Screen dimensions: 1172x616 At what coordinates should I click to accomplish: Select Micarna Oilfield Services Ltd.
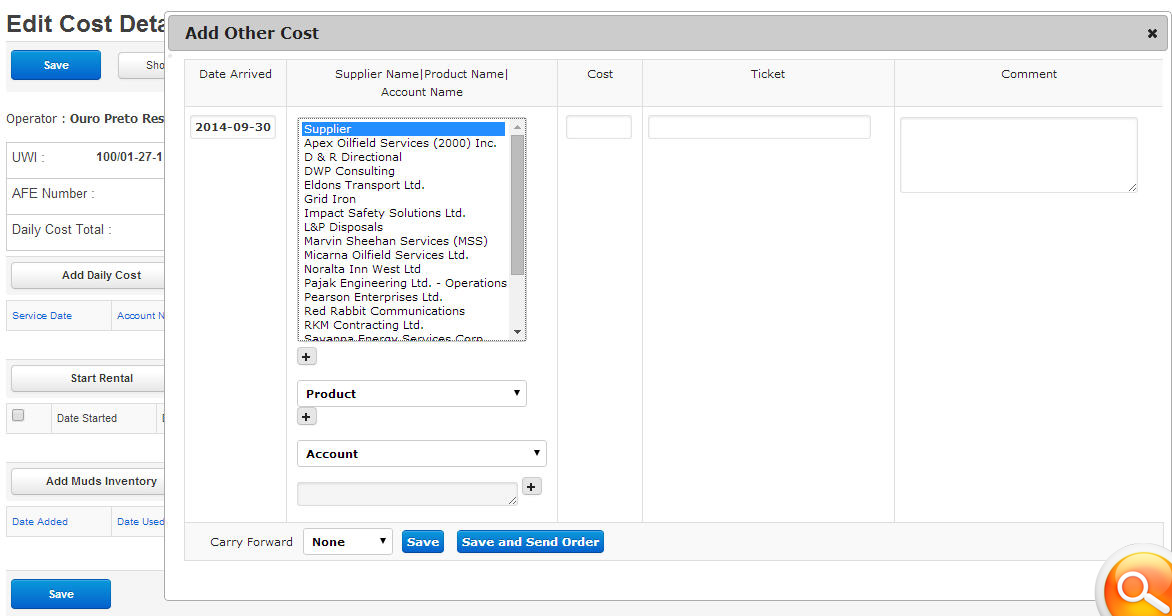(x=386, y=255)
